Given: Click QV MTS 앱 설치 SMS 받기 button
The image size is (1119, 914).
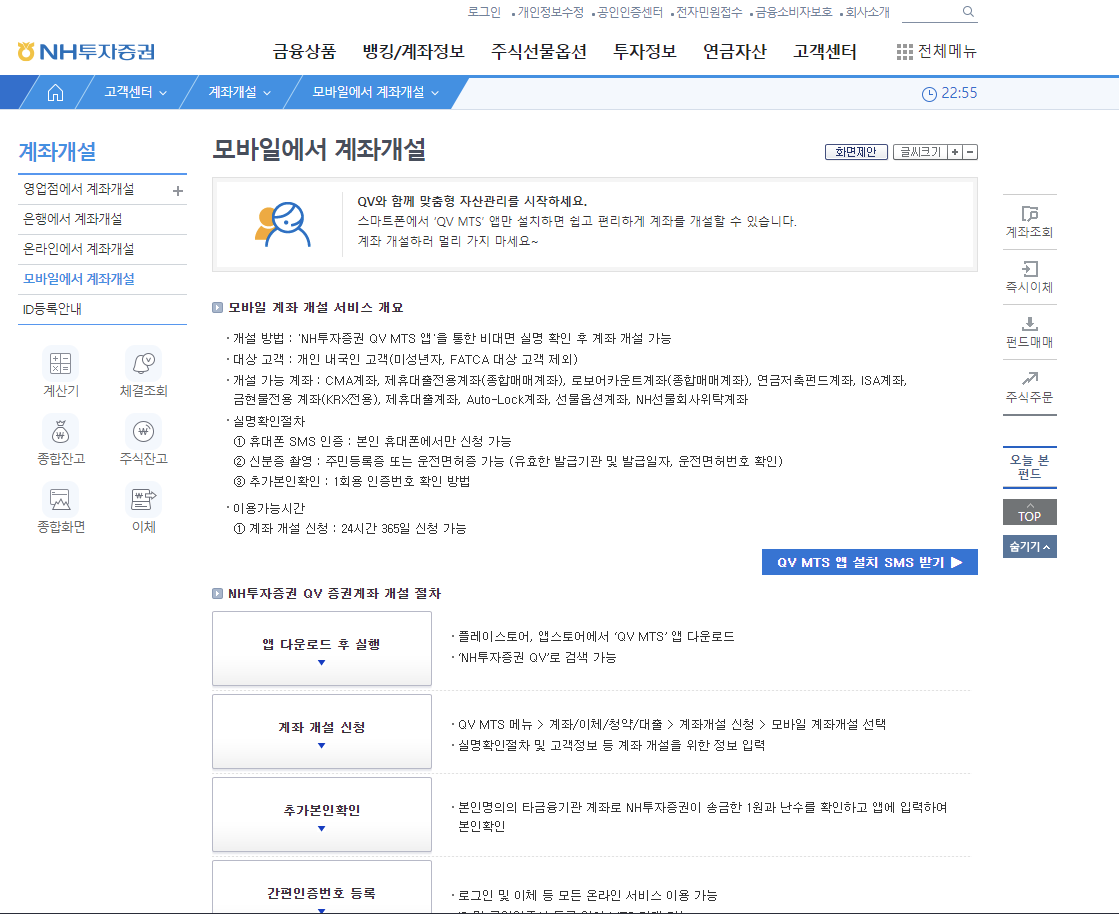Looking at the screenshot, I should pyautogui.click(x=869, y=562).
